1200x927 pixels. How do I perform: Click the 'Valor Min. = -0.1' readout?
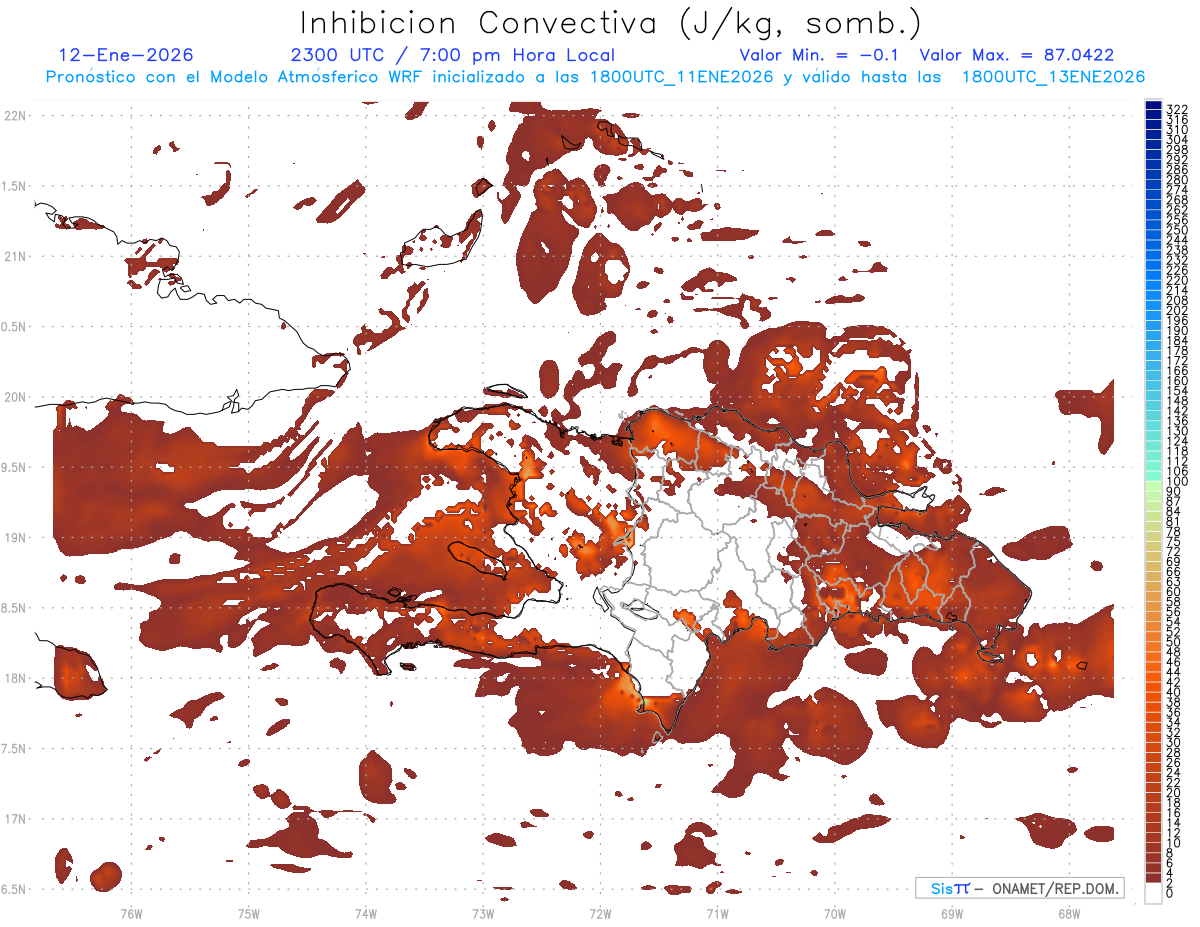pyautogui.click(x=820, y=55)
